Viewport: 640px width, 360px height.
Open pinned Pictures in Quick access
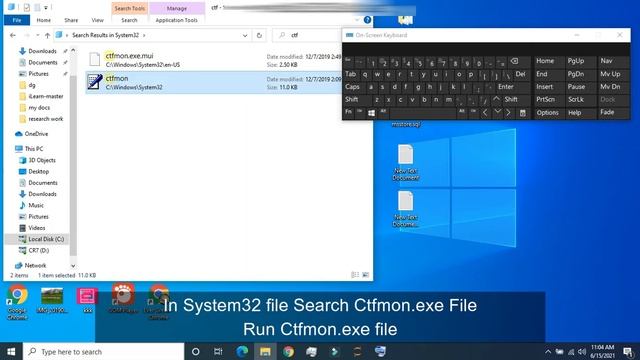pyautogui.click(x=38, y=74)
